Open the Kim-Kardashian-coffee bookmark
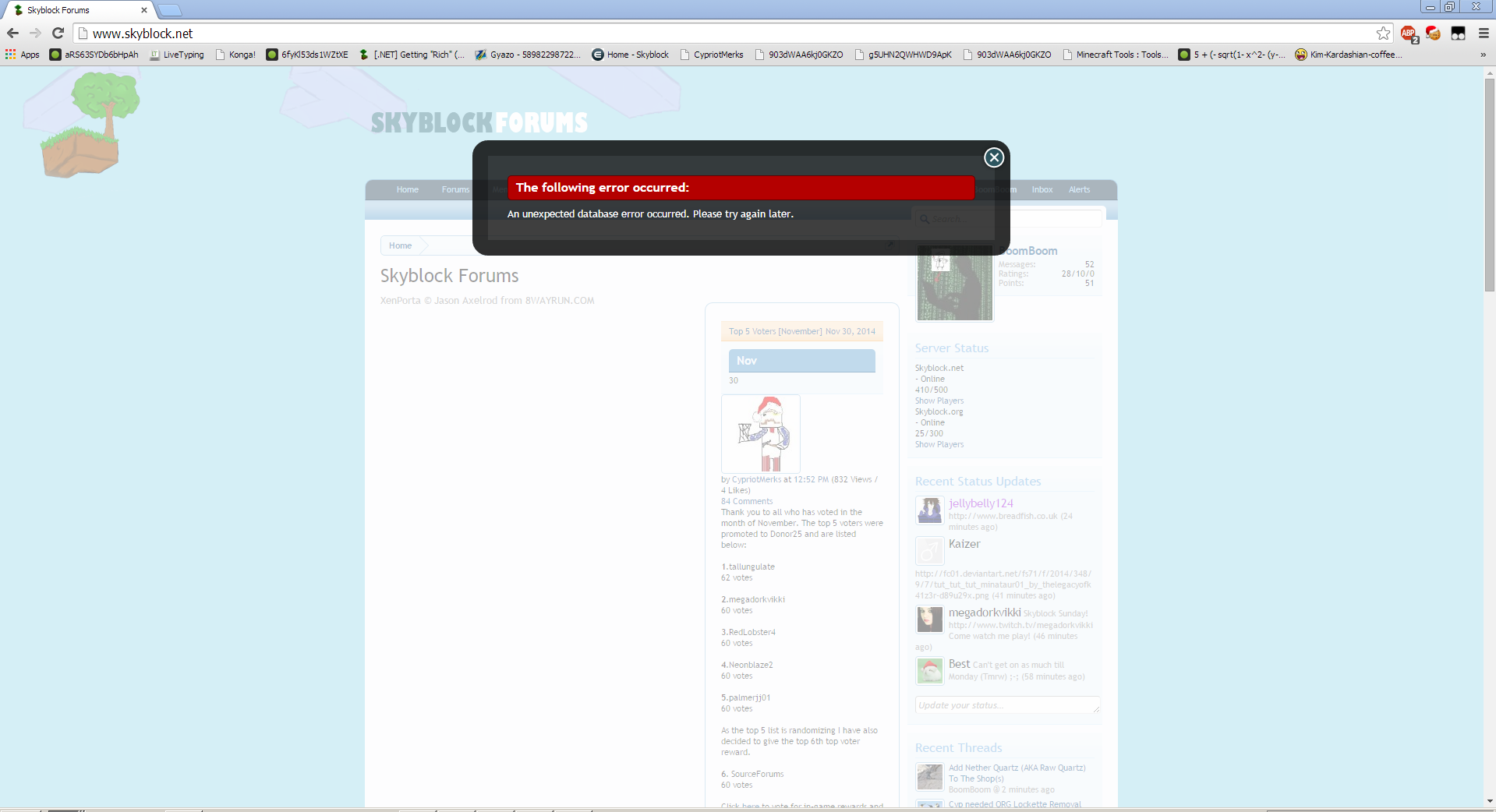The width and height of the screenshot is (1496, 812). pos(1349,55)
